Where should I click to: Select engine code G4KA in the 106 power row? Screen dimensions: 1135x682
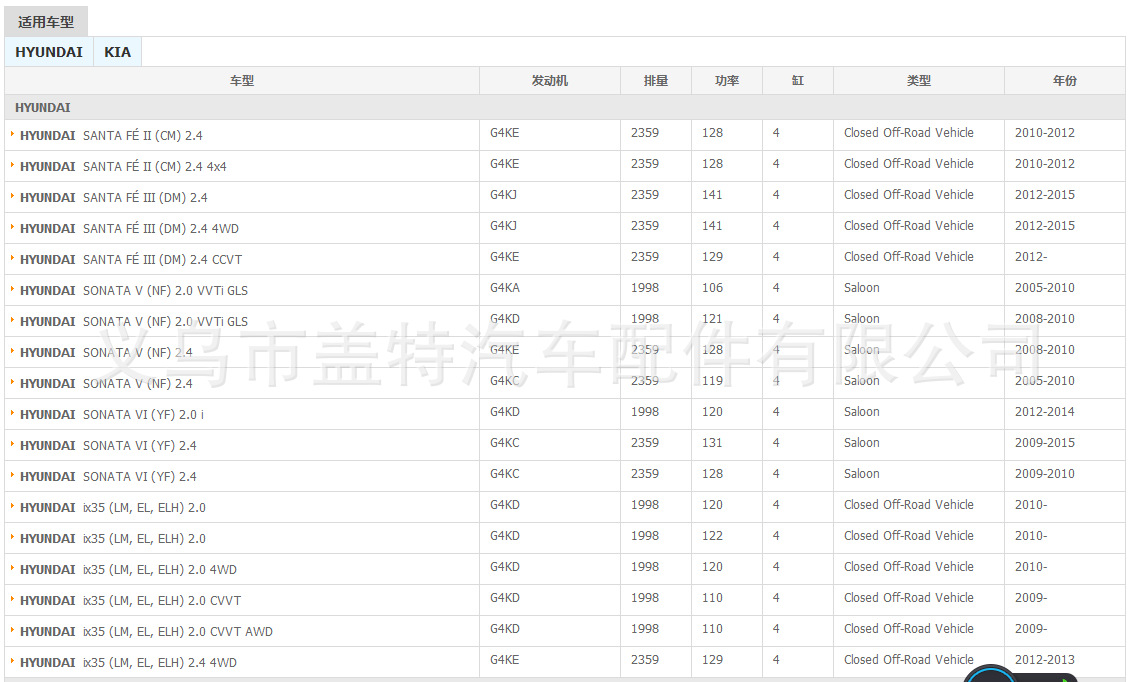point(505,288)
